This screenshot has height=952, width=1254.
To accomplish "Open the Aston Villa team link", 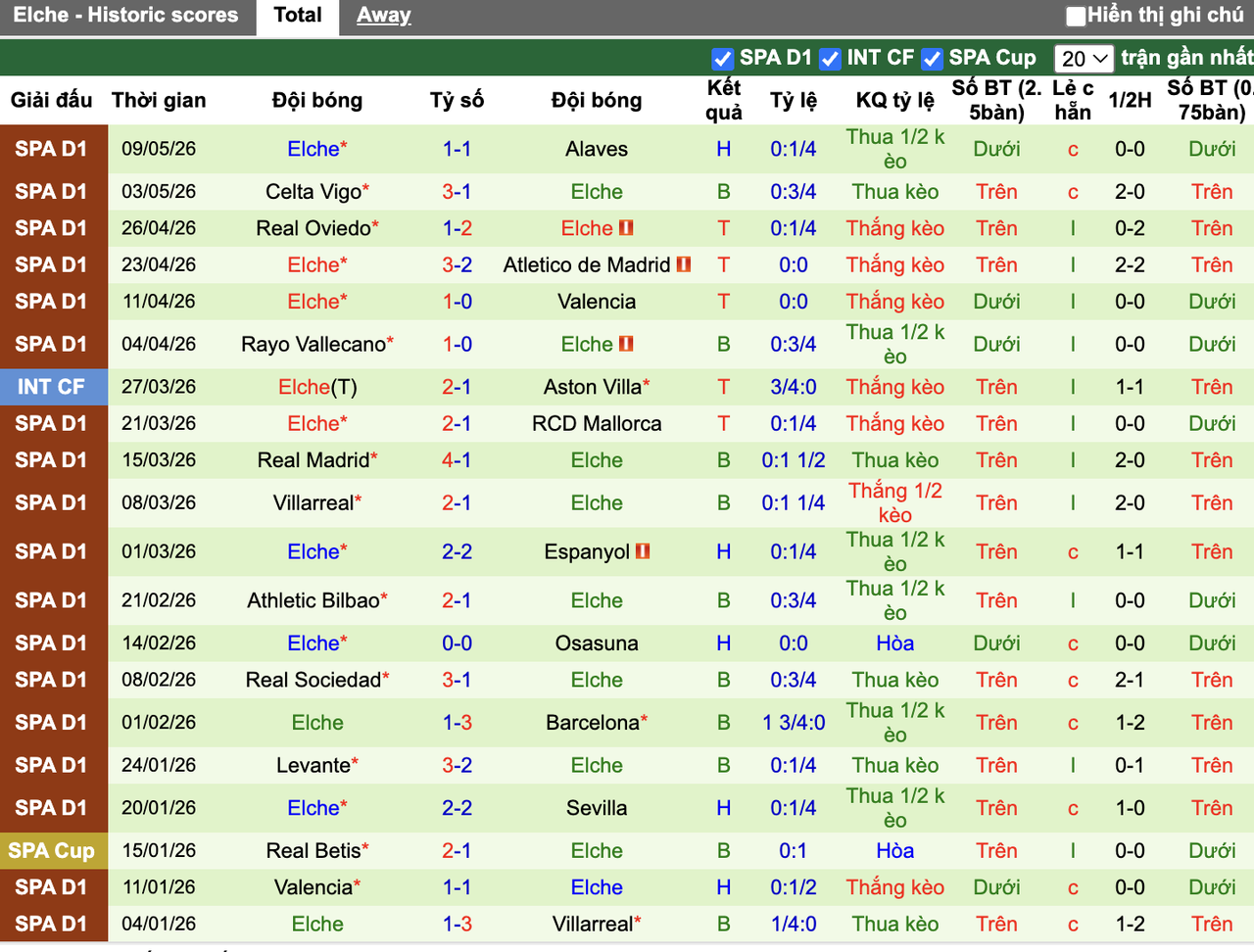I will pos(593,387).
